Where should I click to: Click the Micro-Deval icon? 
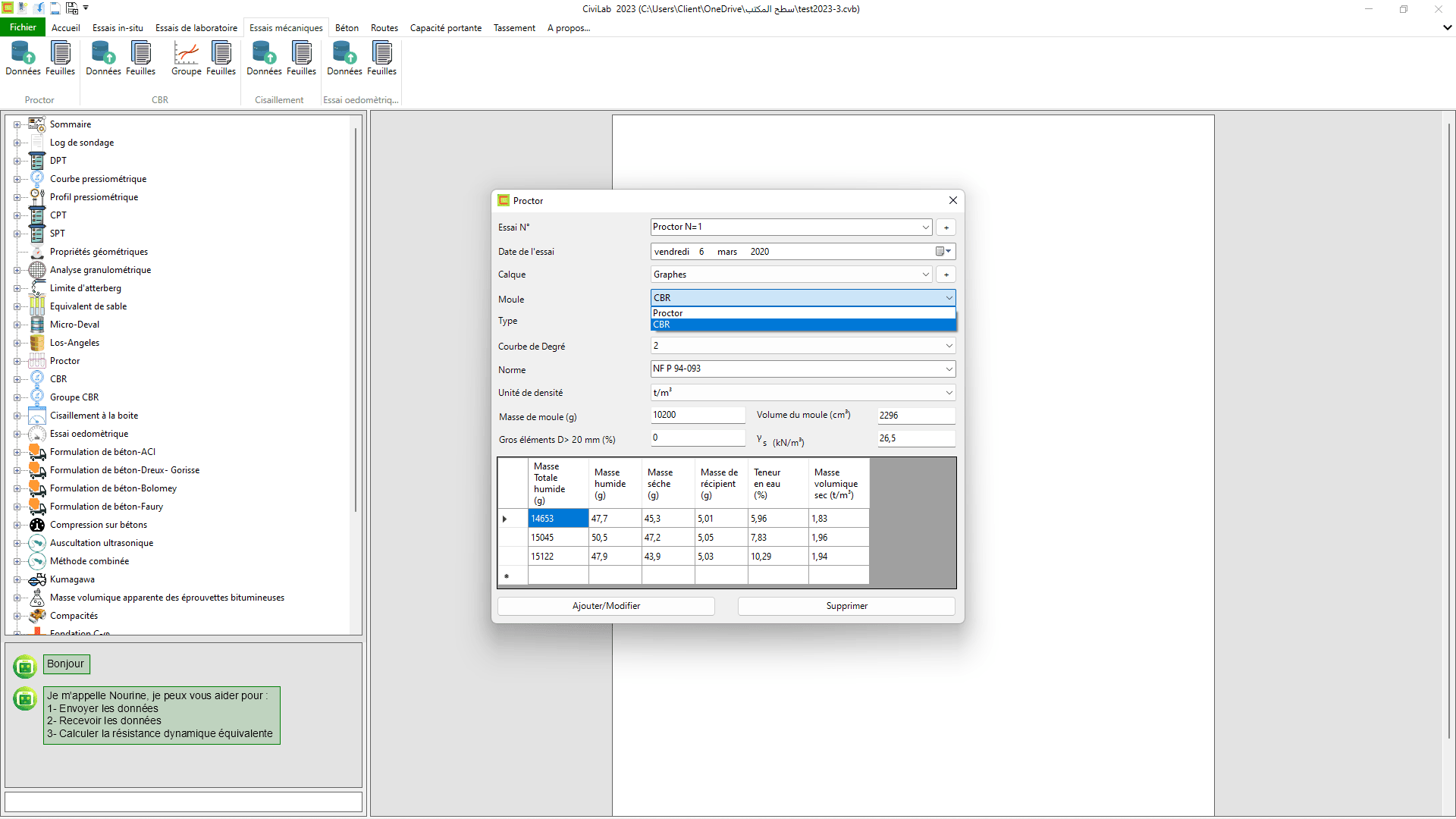coord(37,325)
